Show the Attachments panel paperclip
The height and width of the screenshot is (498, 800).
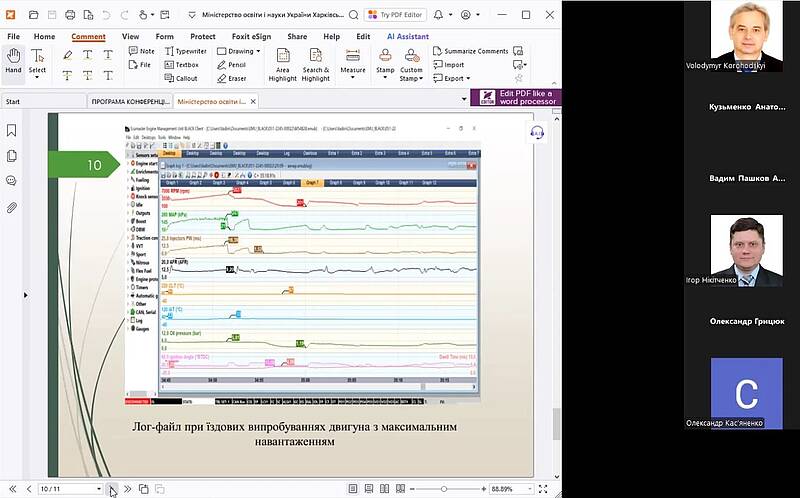(x=12, y=208)
